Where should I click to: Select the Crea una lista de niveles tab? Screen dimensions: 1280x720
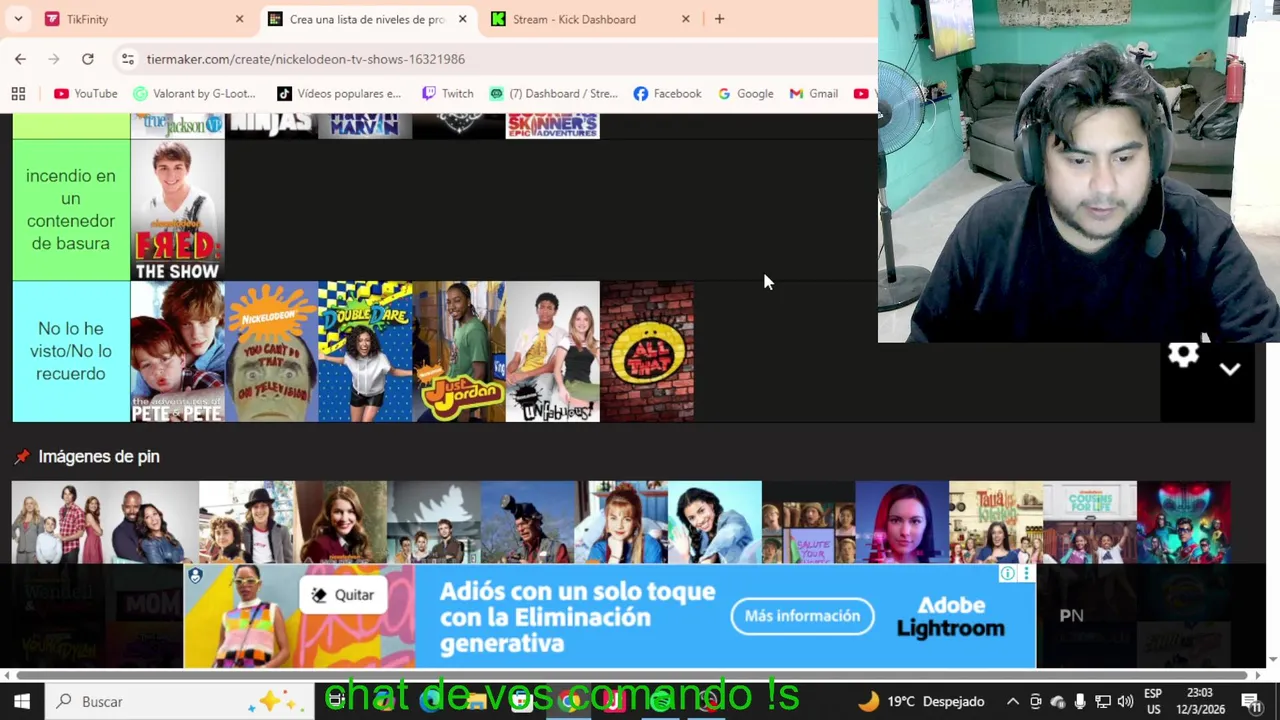coord(367,19)
